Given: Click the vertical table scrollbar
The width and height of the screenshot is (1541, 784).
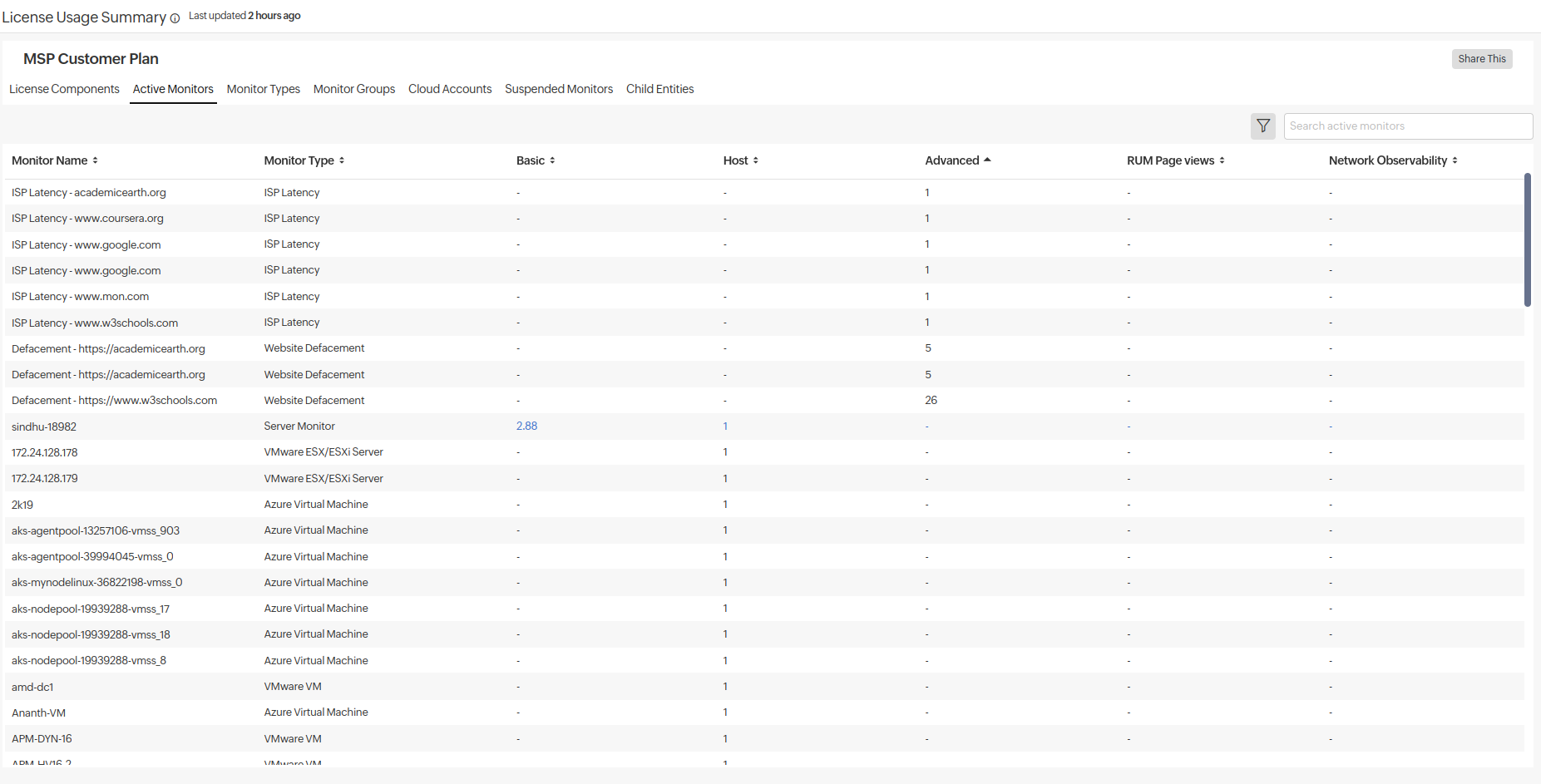Looking at the screenshot, I should coord(1527,239).
